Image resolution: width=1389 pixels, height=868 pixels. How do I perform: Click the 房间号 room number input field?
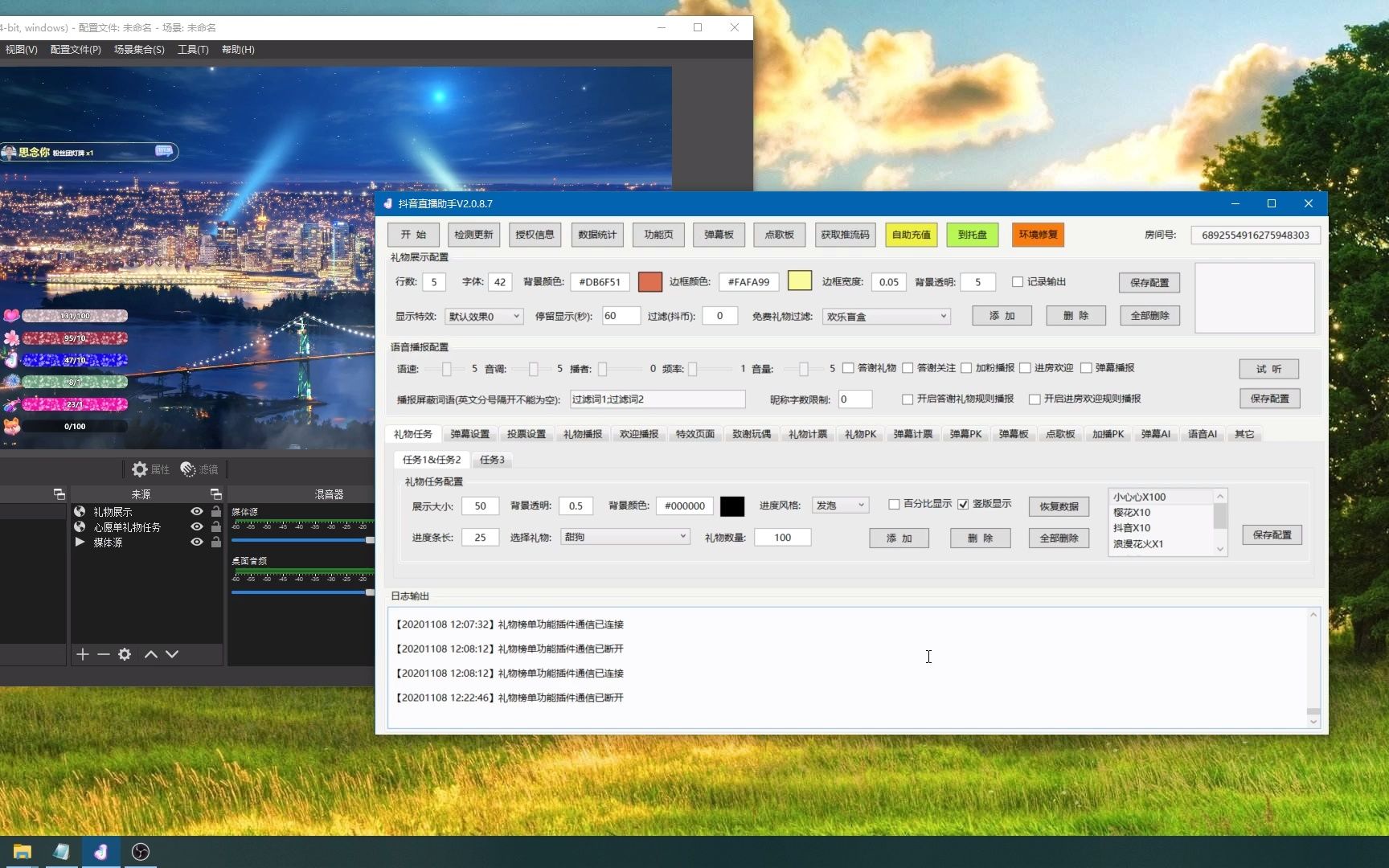(1255, 235)
